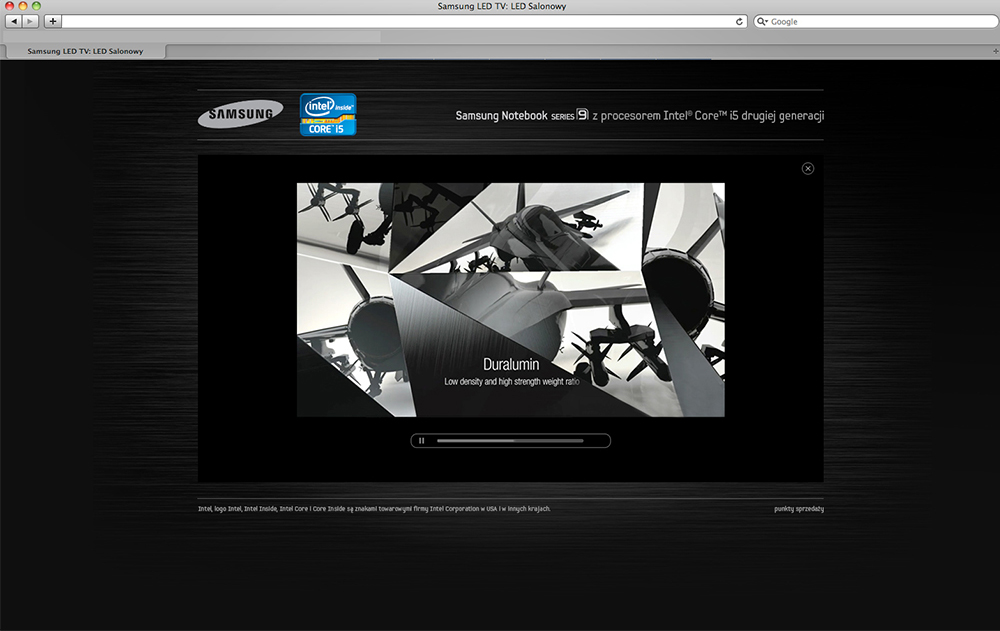Open the Google search magnifier dropdown
This screenshot has width=1000, height=631.
(761, 21)
